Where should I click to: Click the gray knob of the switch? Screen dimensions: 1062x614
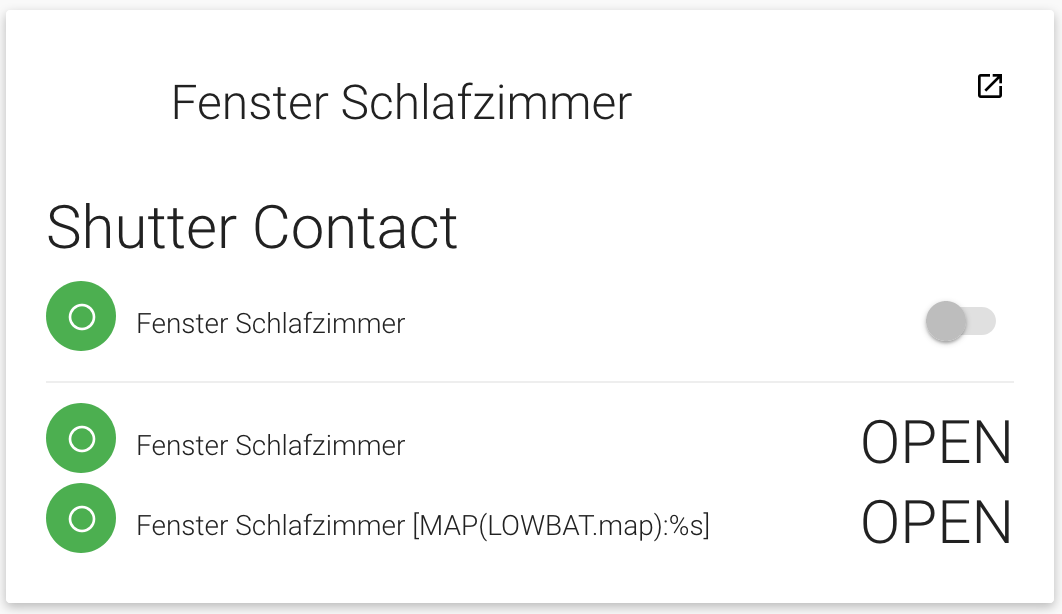click(946, 321)
